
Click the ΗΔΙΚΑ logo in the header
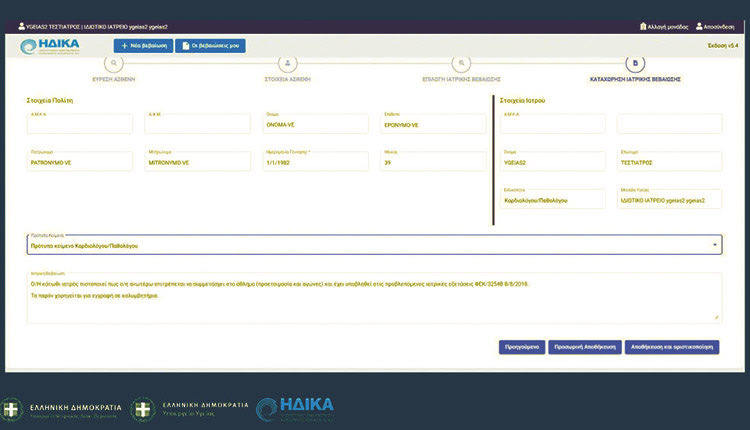tap(50, 46)
